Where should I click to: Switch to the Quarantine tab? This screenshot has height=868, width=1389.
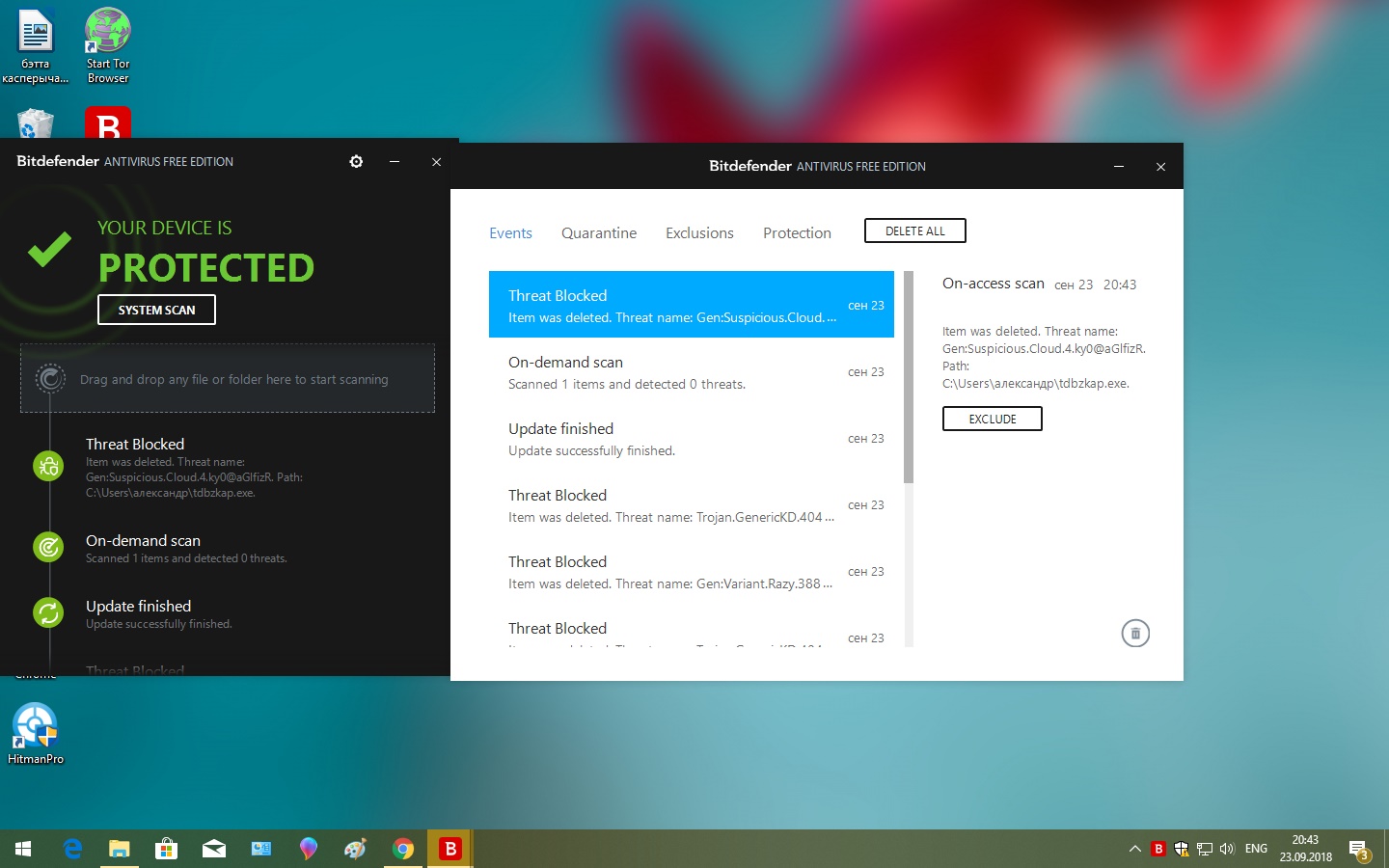[599, 233]
